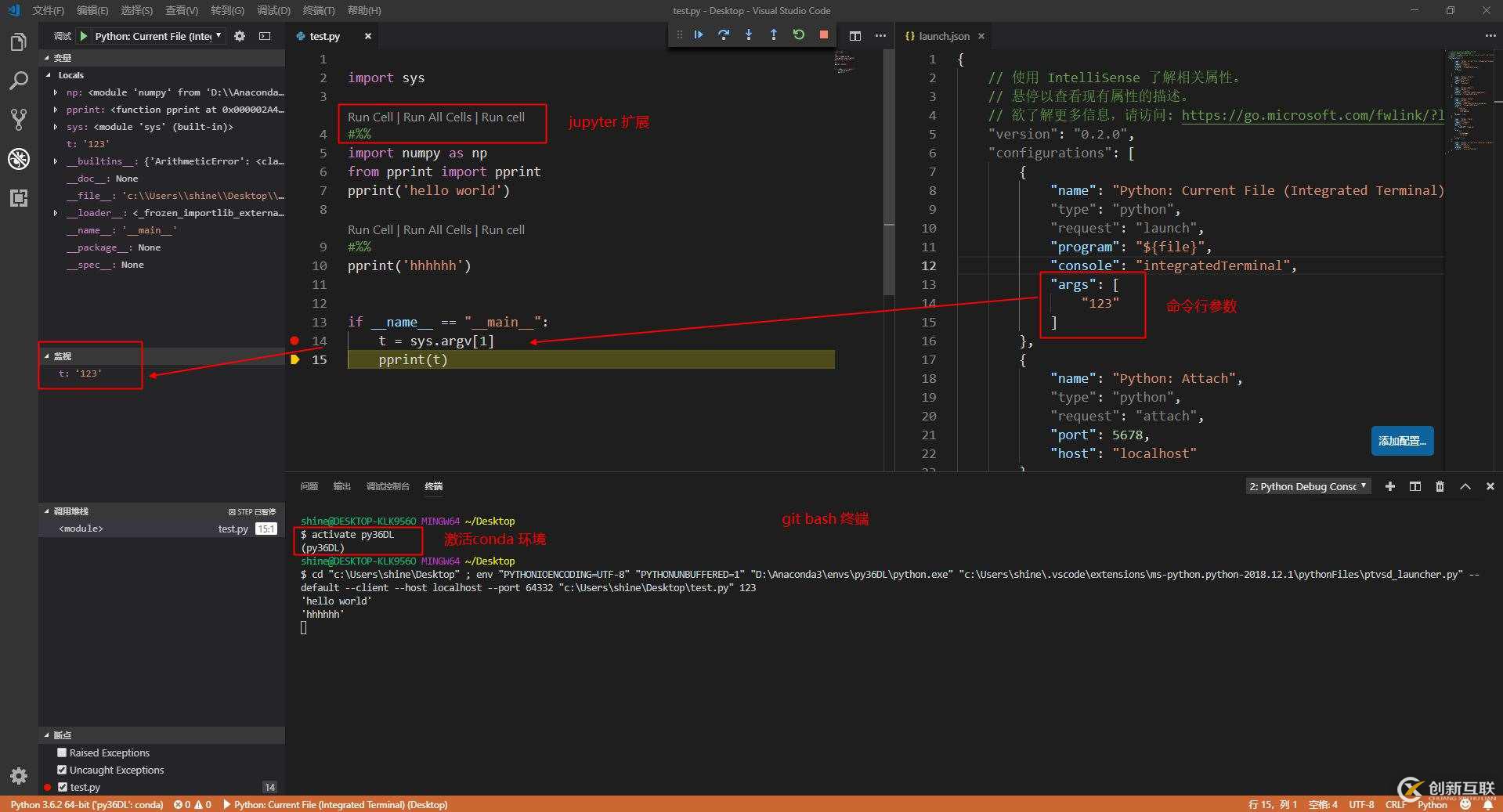Open the Search view in activity bar
Image resolution: width=1503 pixels, height=812 pixels.
(x=19, y=80)
